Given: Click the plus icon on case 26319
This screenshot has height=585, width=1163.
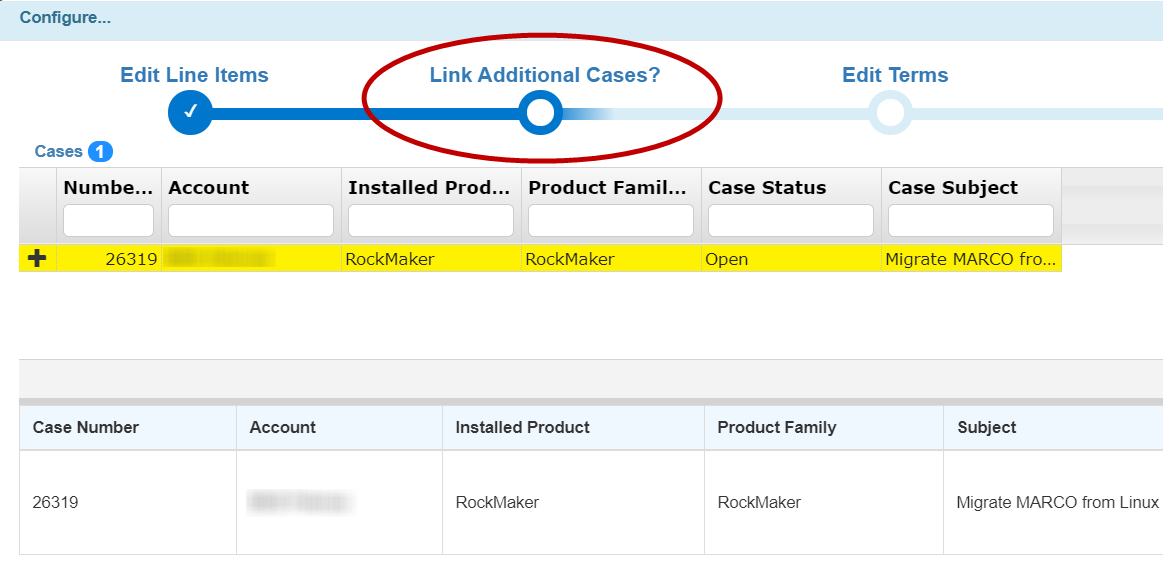Looking at the screenshot, I should click(x=38, y=259).
